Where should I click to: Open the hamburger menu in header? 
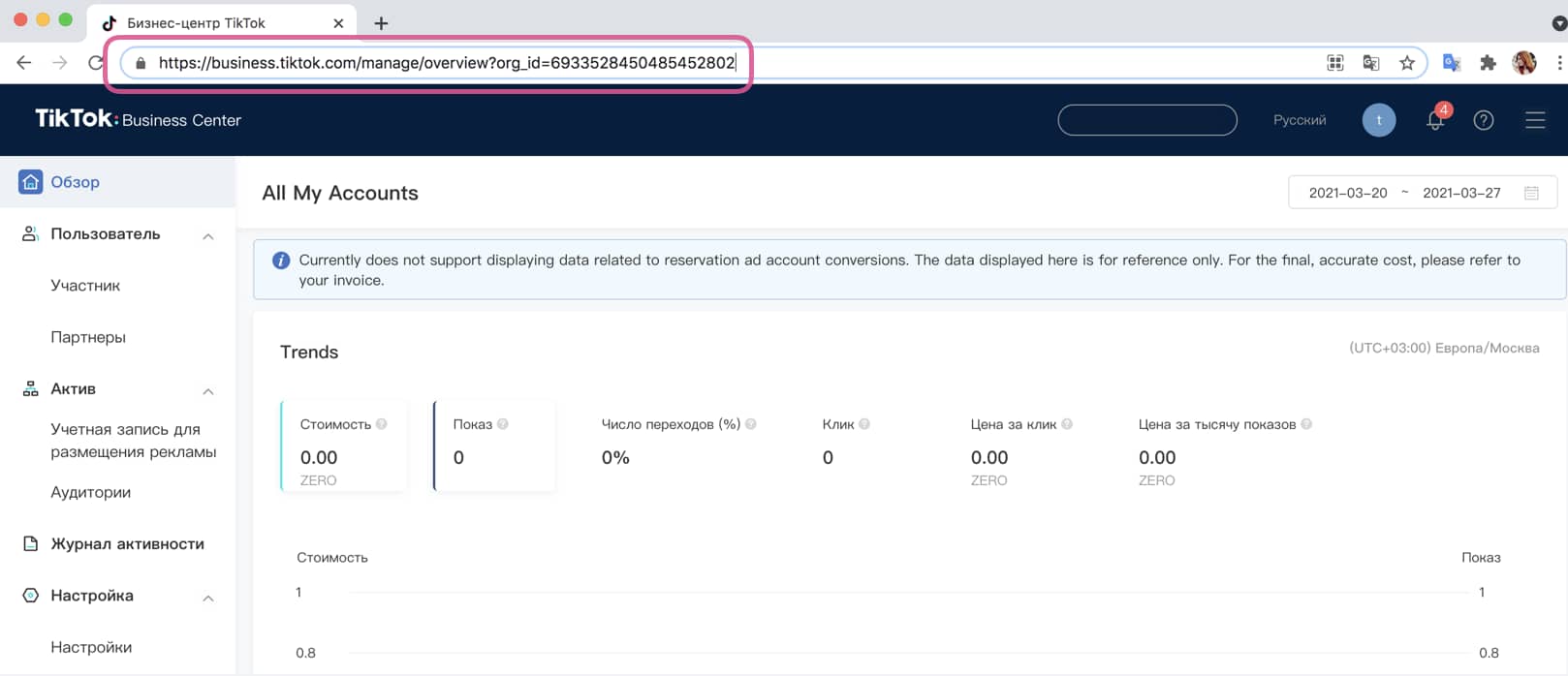point(1535,120)
